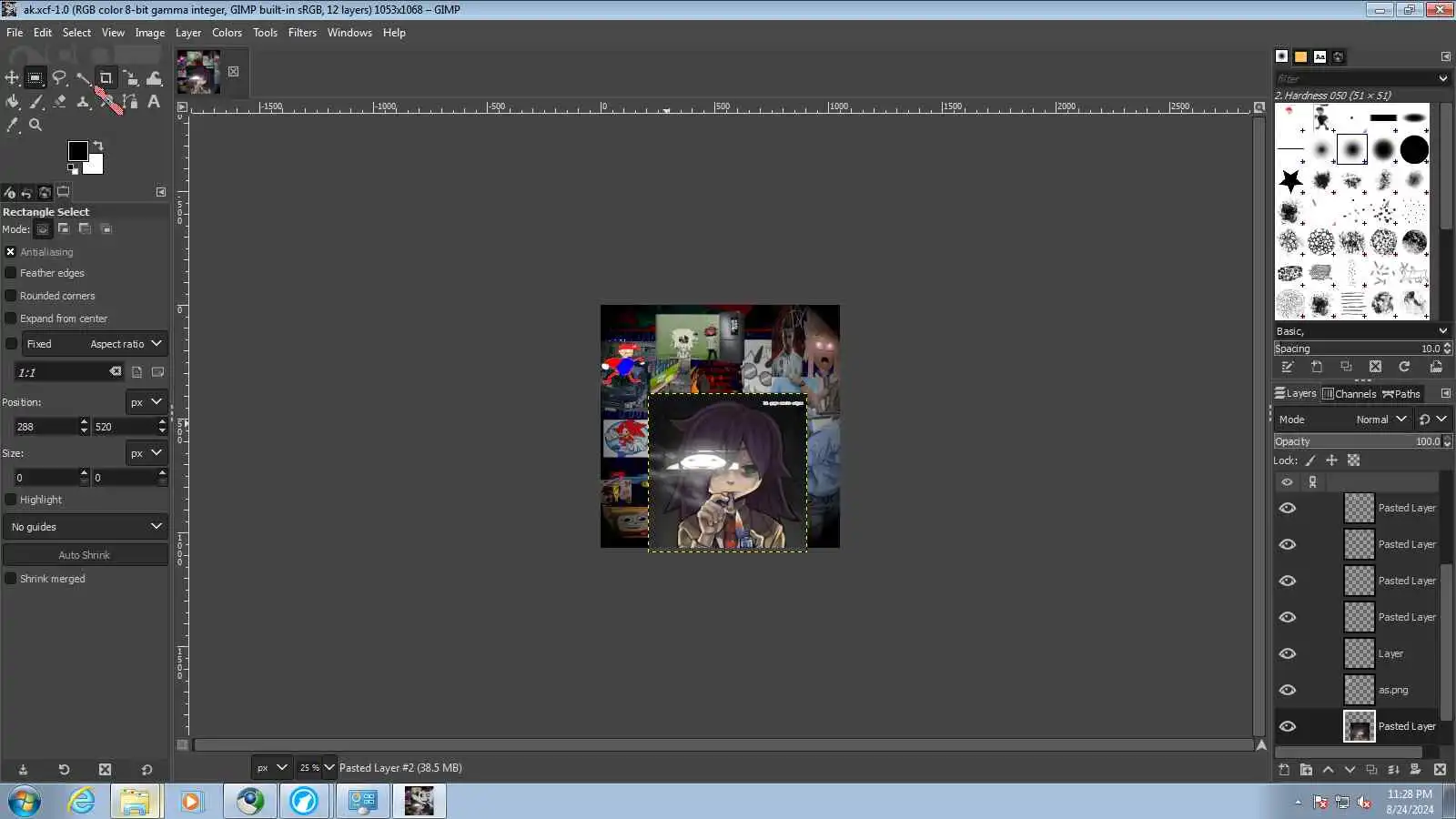Swap foreground and background colors

point(98,146)
